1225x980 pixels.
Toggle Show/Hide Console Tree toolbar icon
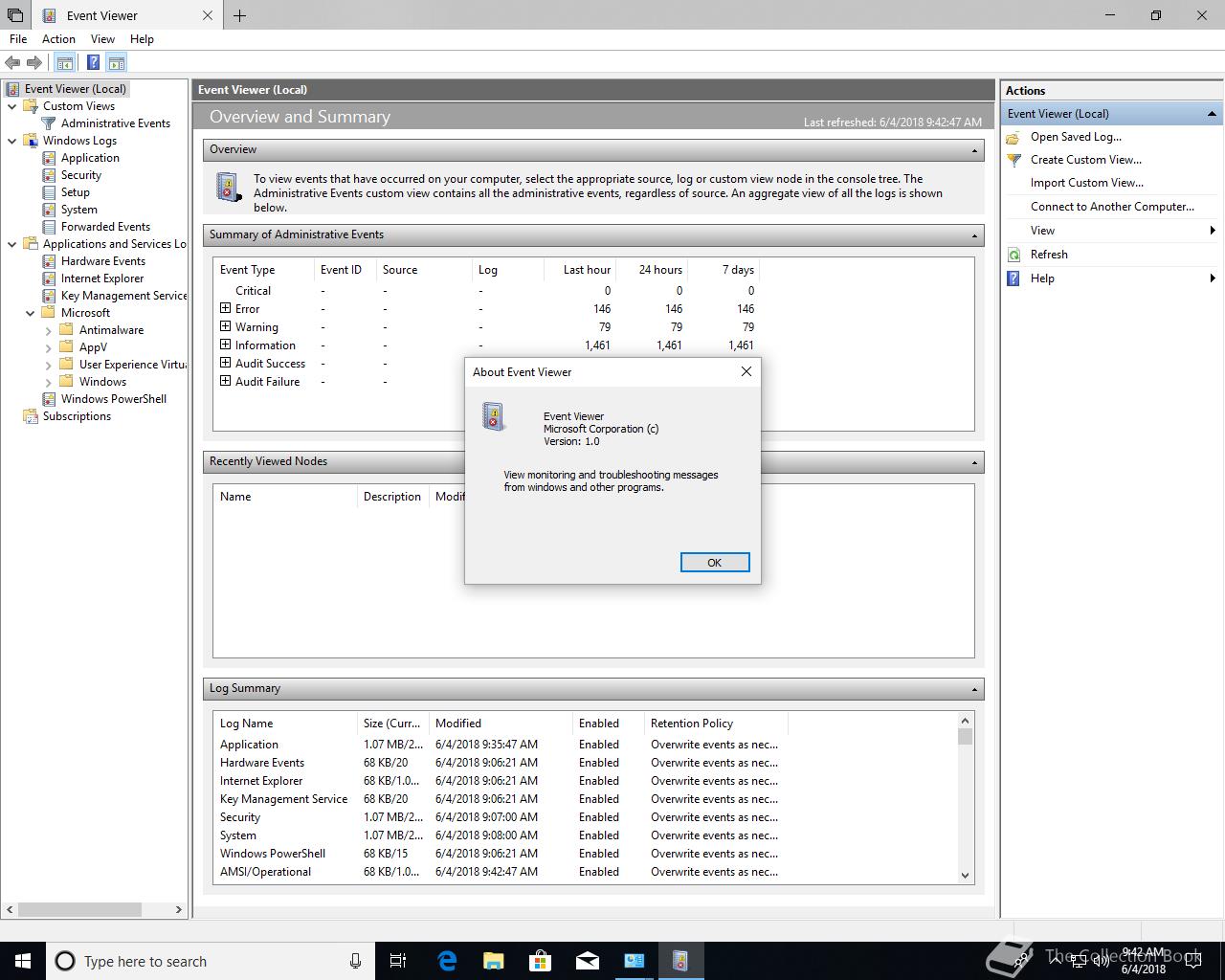[64, 63]
